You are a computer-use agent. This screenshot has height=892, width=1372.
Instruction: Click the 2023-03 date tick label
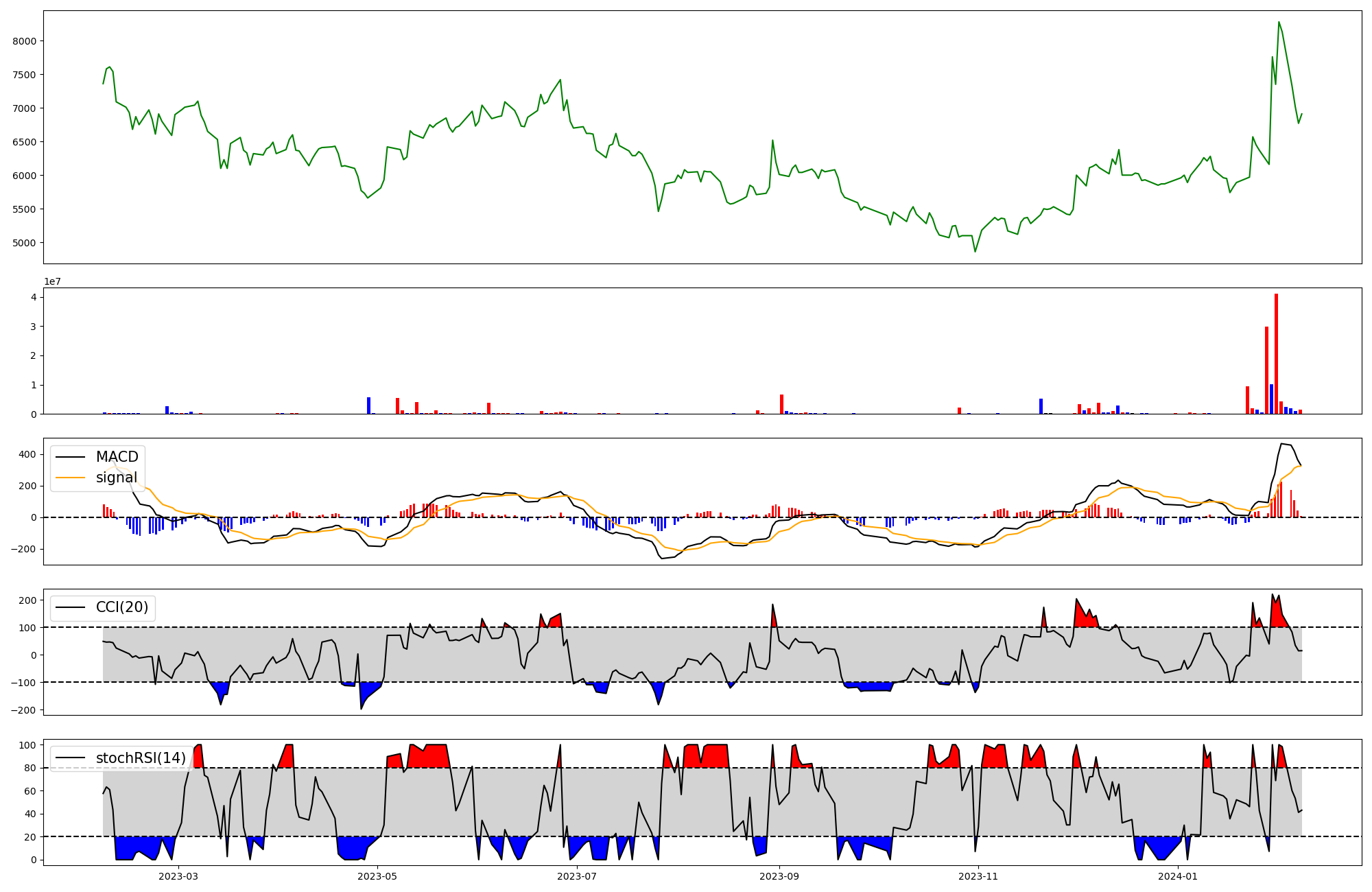pyautogui.click(x=178, y=876)
